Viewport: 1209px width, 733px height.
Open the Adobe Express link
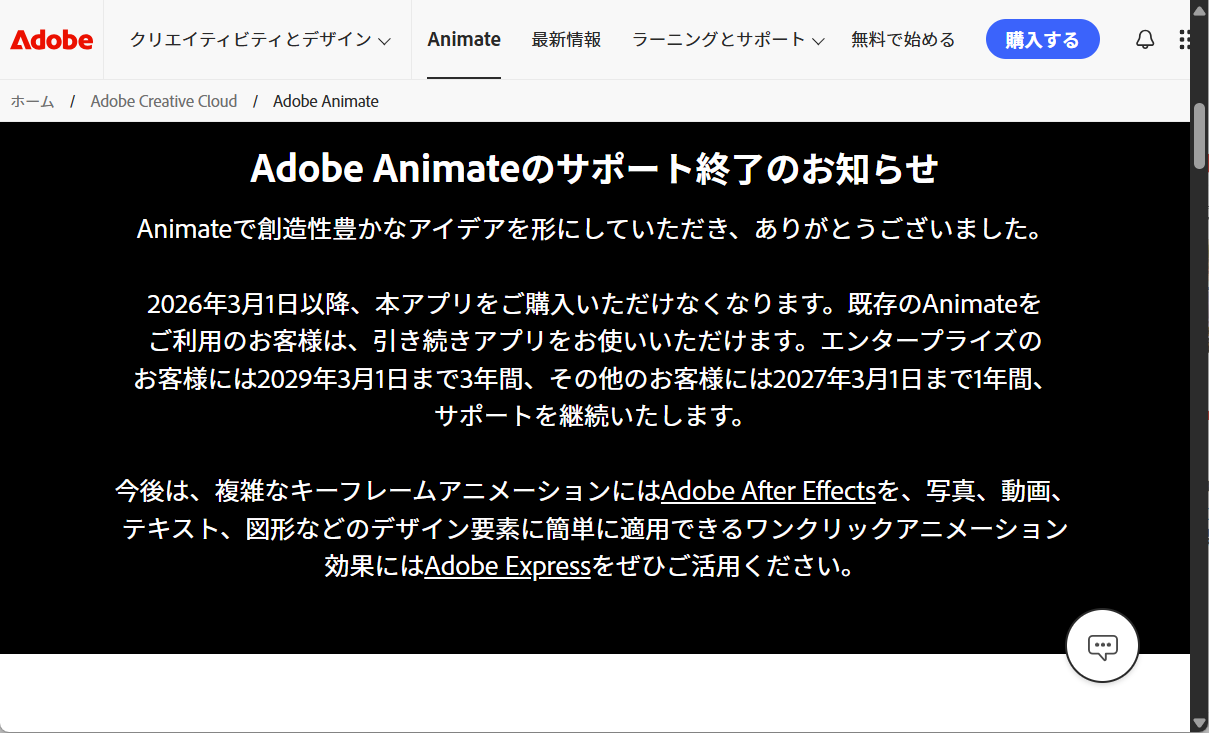(507, 566)
